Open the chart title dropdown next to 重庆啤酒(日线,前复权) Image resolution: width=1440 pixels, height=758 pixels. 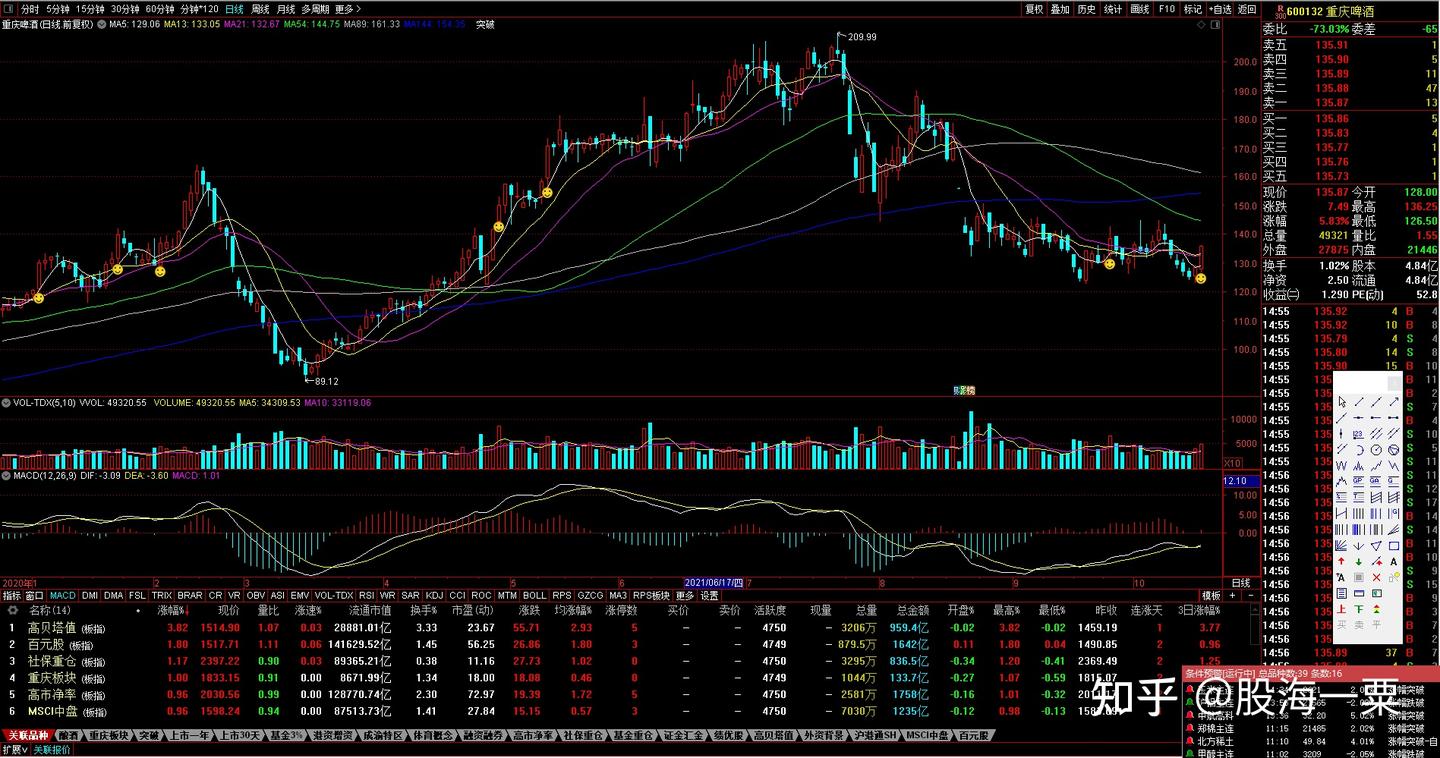click(x=100, y=24)
